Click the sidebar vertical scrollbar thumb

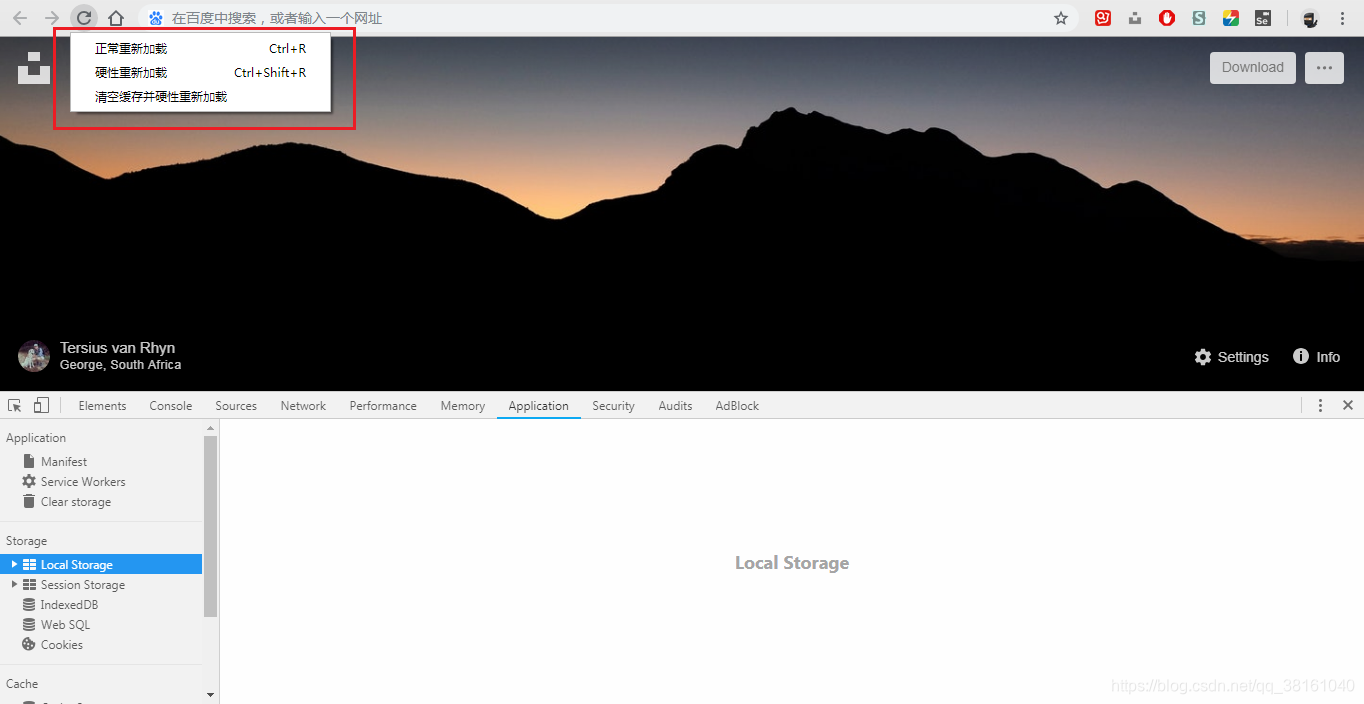[x=210, y=526]
